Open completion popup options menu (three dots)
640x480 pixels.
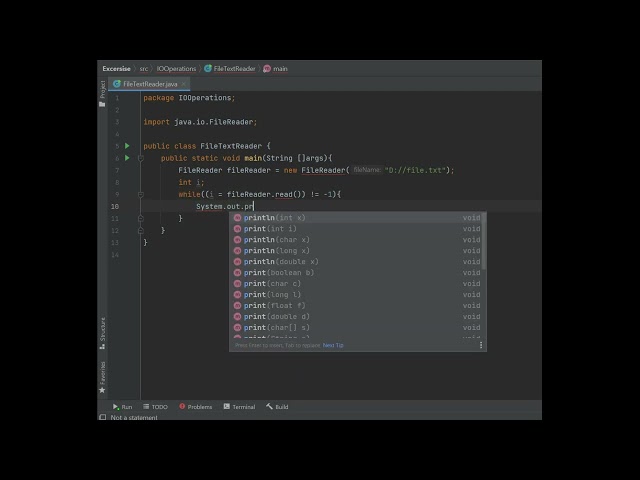point(481,345)
